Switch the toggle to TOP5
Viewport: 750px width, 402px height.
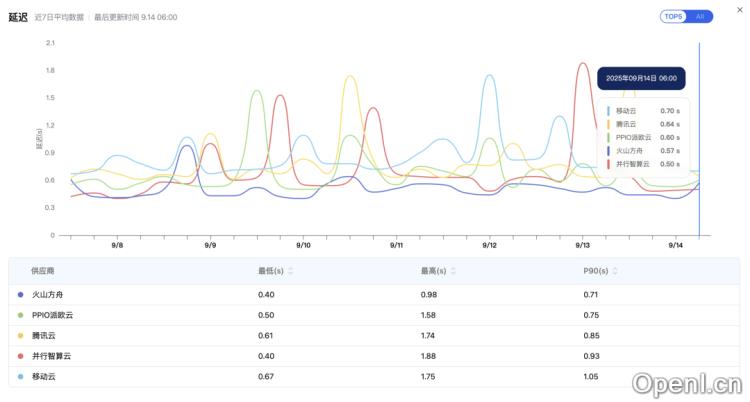coord(673,17)
